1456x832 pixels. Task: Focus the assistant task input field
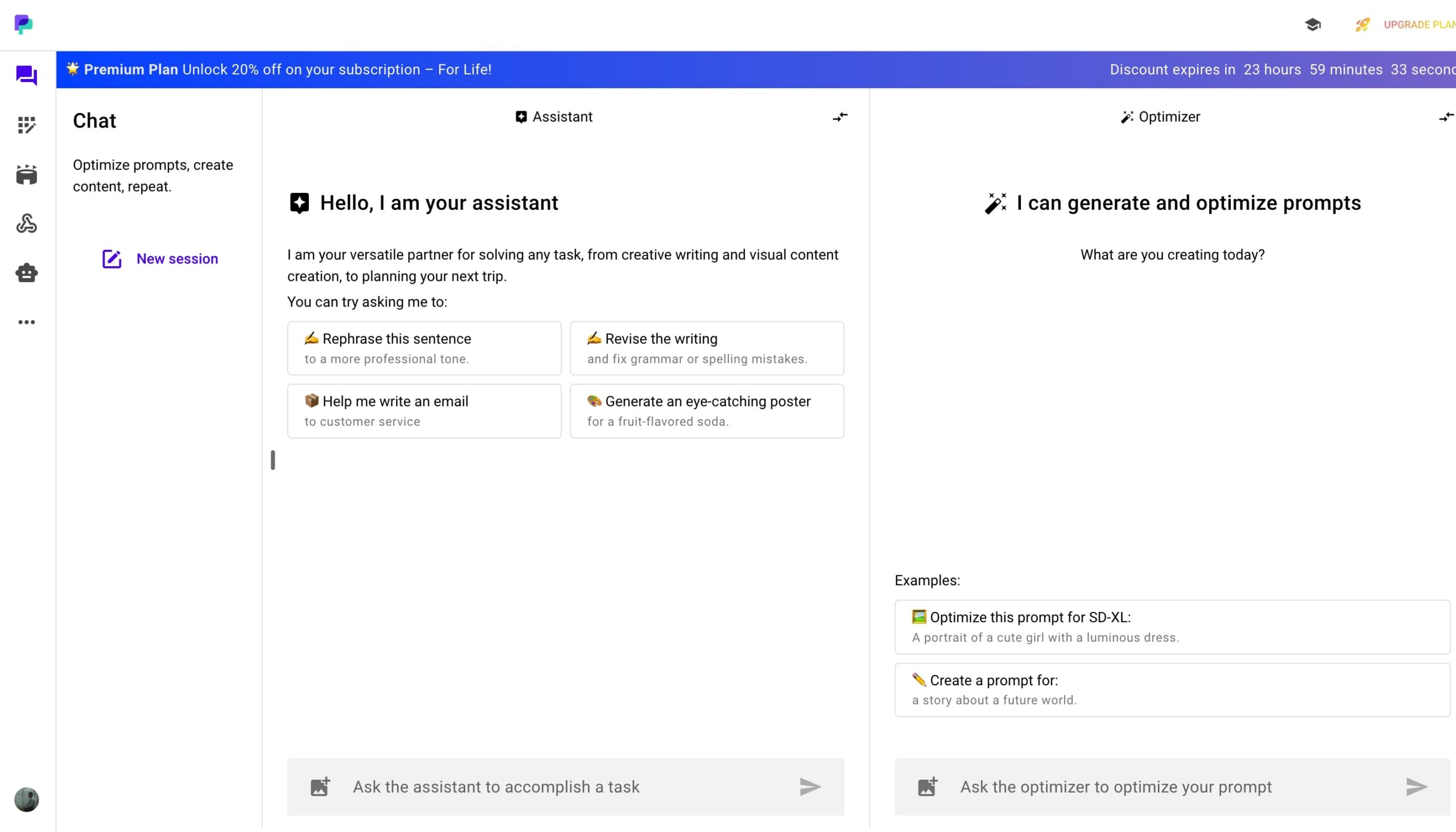(x=566, y=787)
